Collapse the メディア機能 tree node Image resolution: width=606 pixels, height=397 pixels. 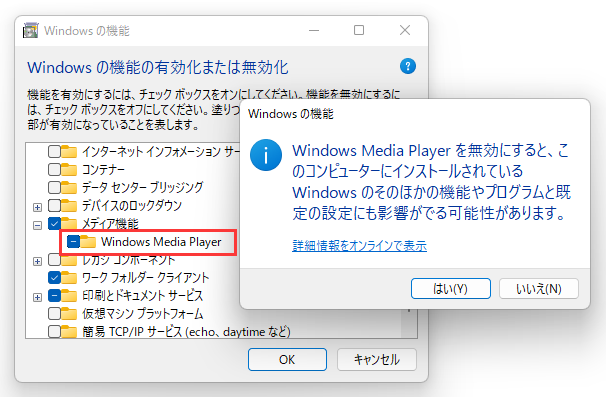click(x=37, y=225)
